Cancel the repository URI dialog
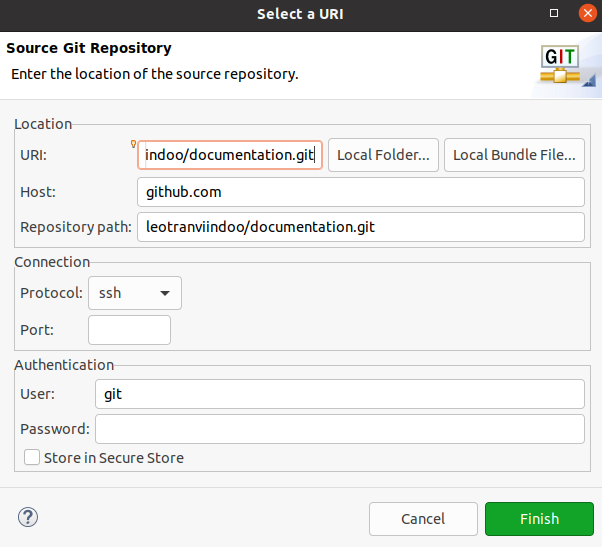602x547 pixels. coord(423,519)
